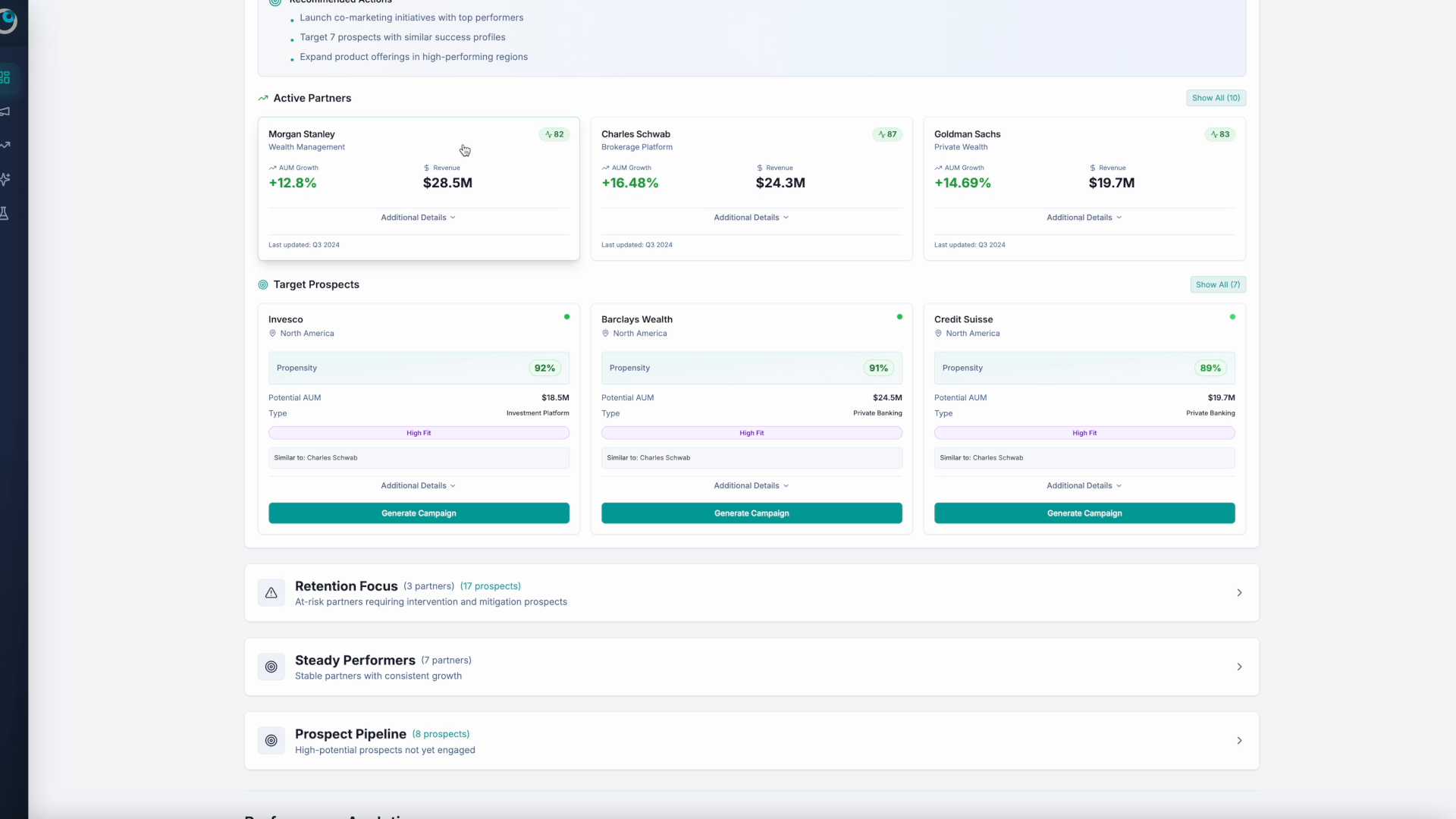
Task: Generate Campaign for Barclays Wealth
Action: [751, 513]
